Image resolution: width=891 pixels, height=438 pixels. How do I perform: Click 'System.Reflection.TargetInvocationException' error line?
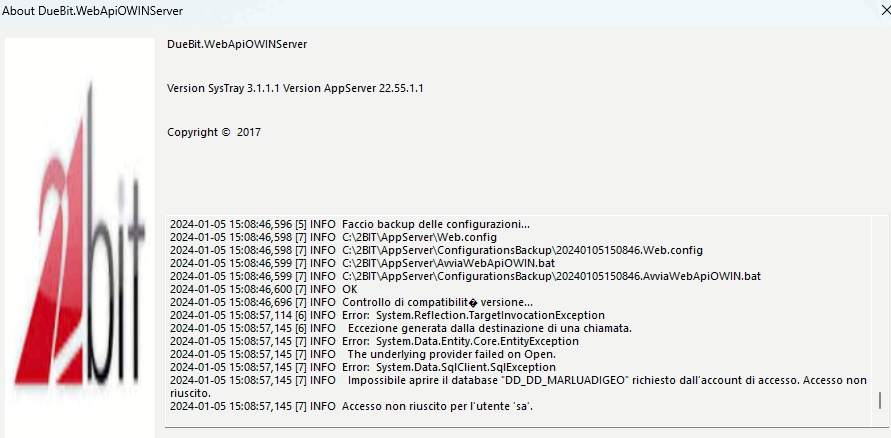[x=388, y=315]
